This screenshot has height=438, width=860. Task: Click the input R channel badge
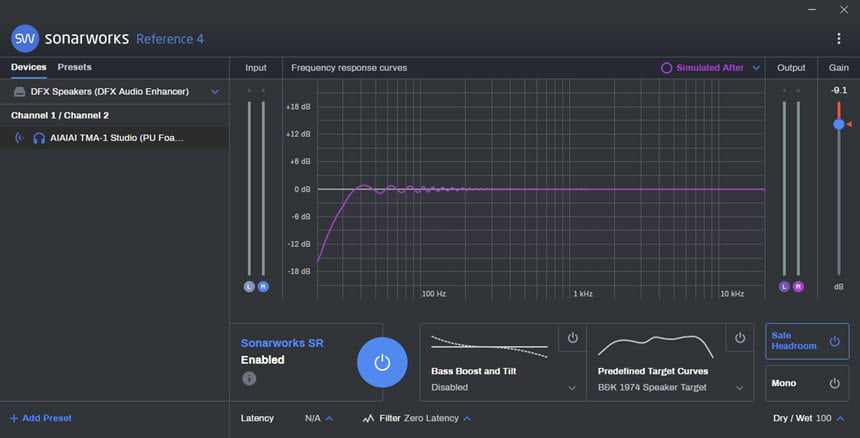(263, 286)
